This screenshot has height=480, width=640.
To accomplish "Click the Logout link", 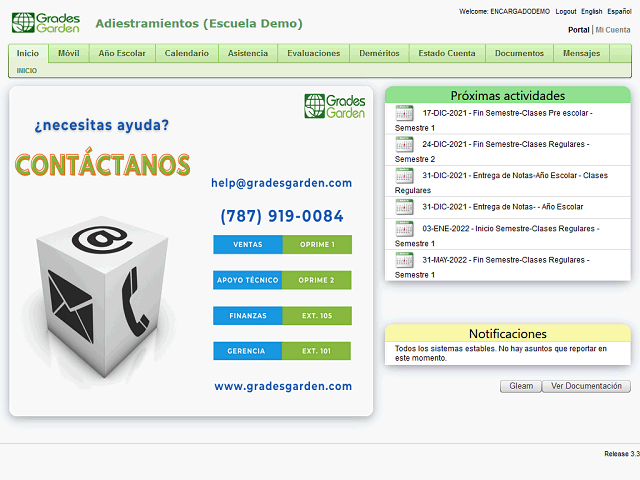I will [x=566, y=11].
